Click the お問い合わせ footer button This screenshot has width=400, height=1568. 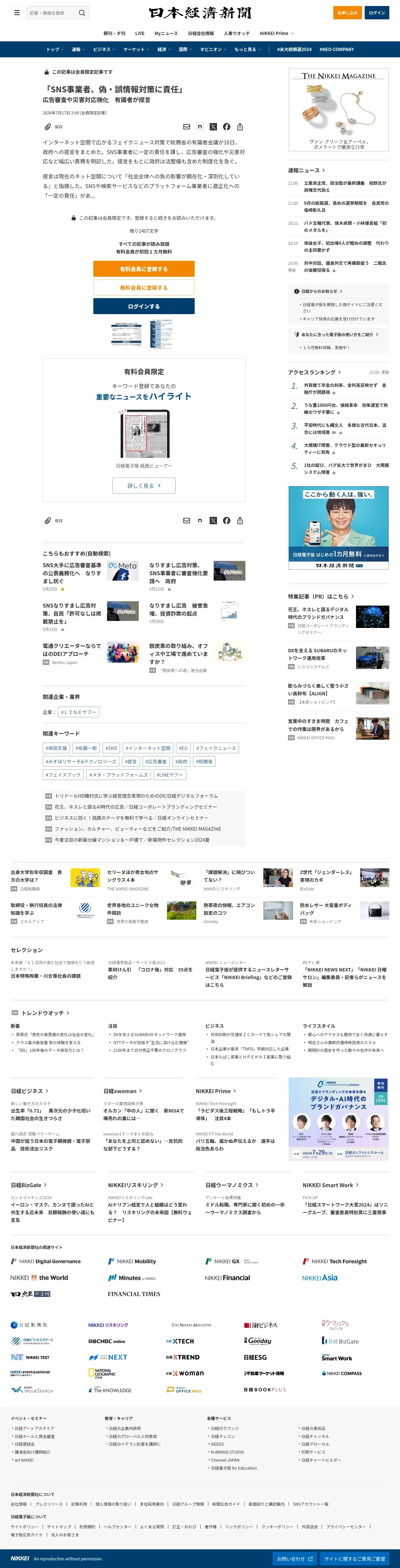click(295, 1559)
